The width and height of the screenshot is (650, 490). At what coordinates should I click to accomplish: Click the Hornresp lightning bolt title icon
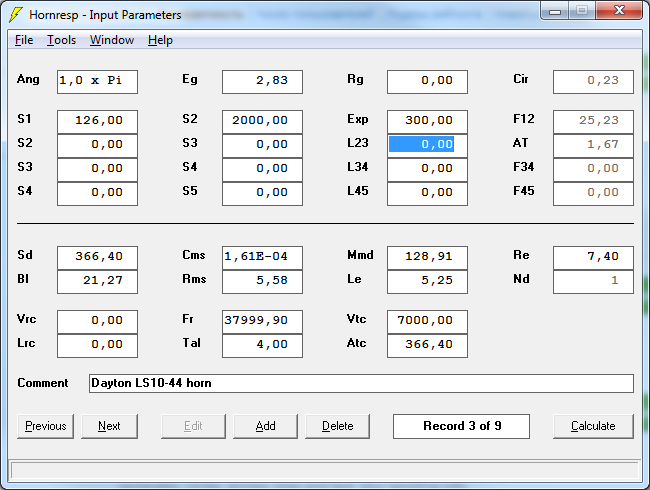coord(16,15)
